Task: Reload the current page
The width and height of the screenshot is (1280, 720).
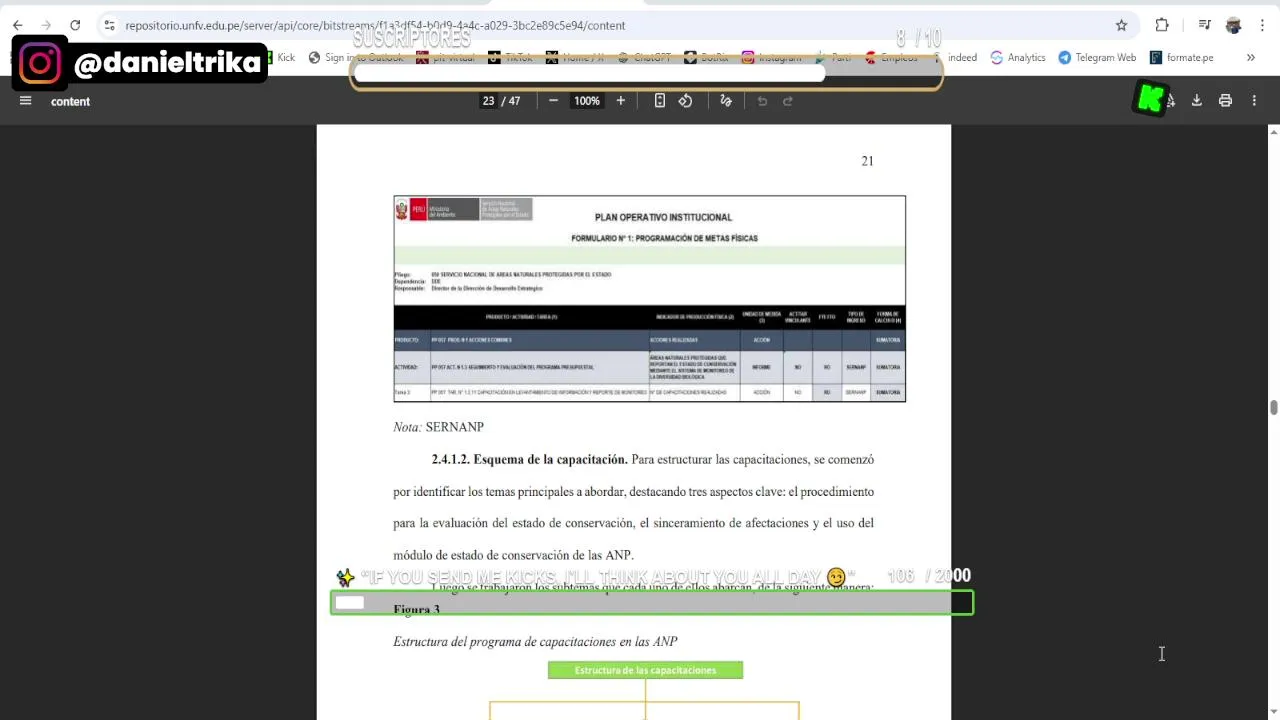Action: point(75,25)
